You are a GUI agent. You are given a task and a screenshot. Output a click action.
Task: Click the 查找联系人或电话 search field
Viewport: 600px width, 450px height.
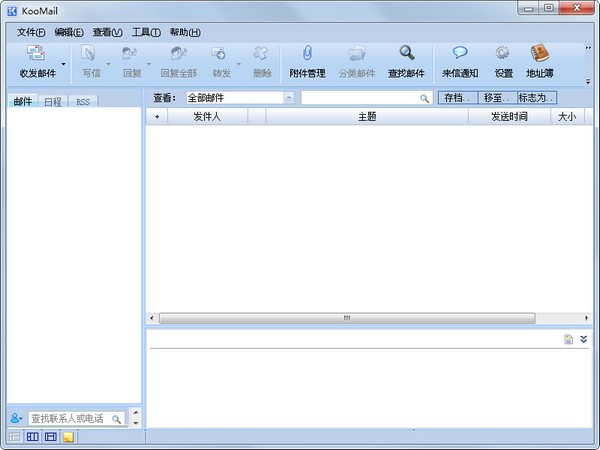69,418
